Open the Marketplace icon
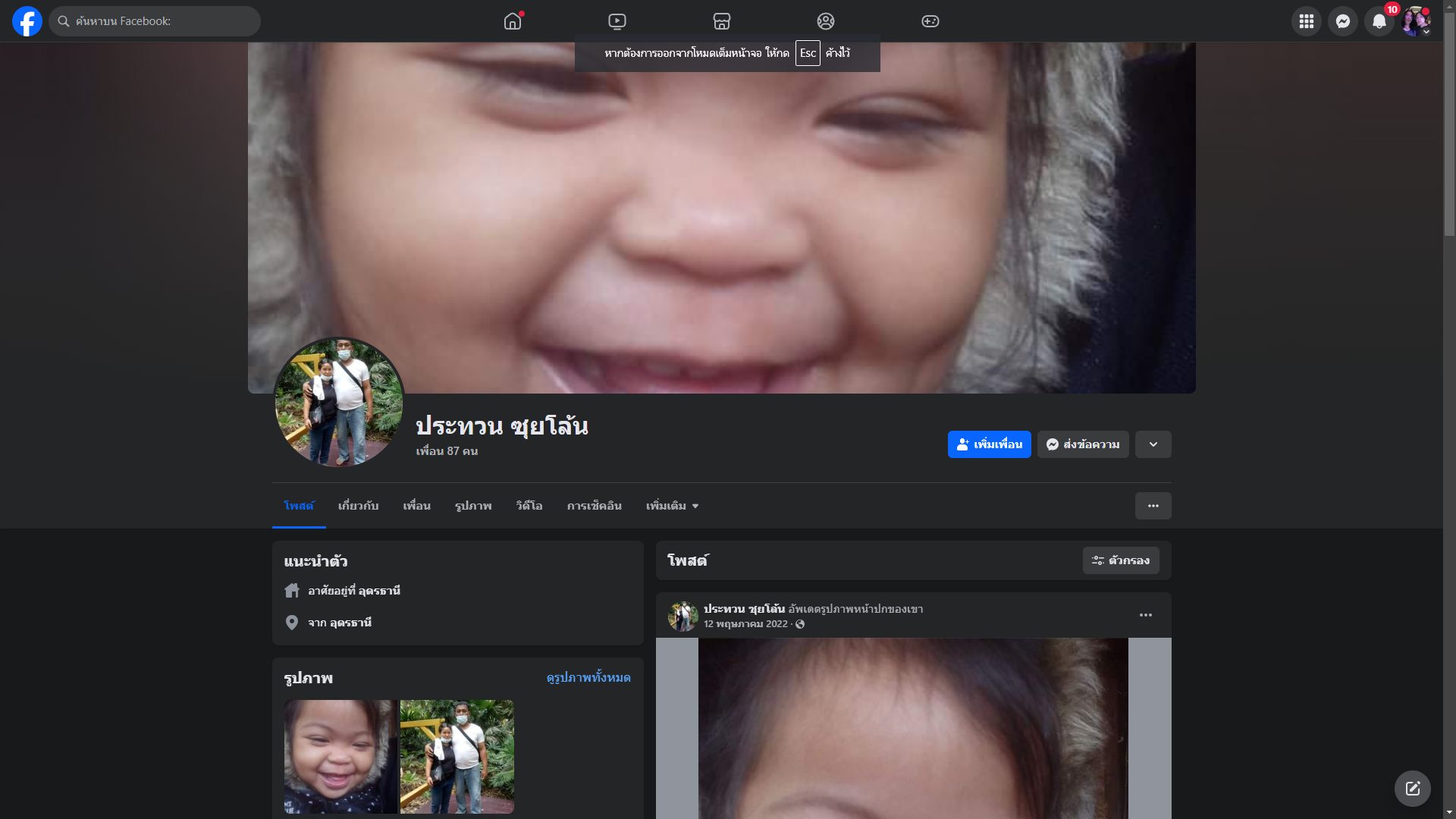This screenshot has width=1456, height=819. (x=722, y=21)
